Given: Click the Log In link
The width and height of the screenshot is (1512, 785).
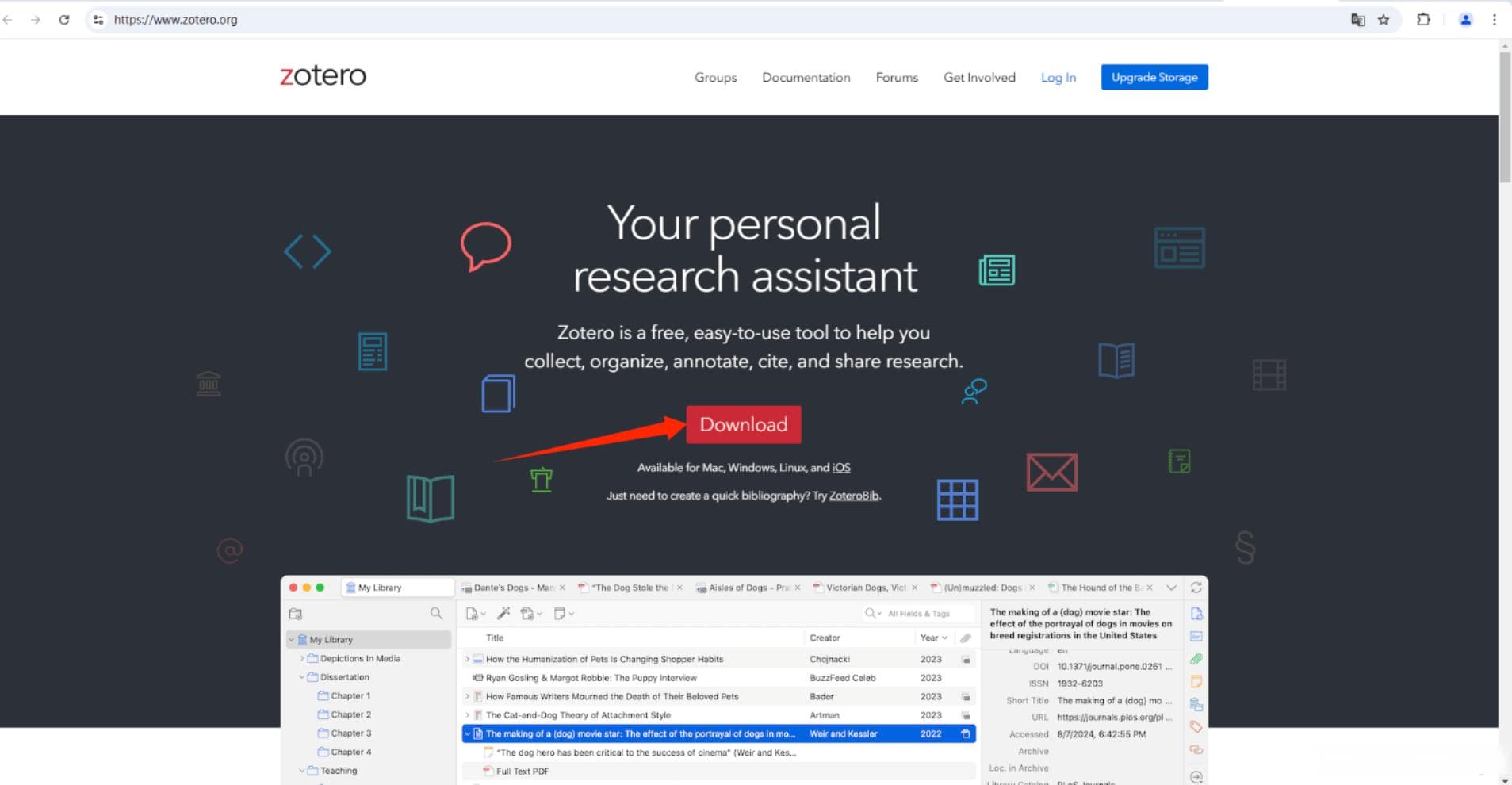Looking at the screenshot, I should pyautogui.click(x=1058, y=77).
